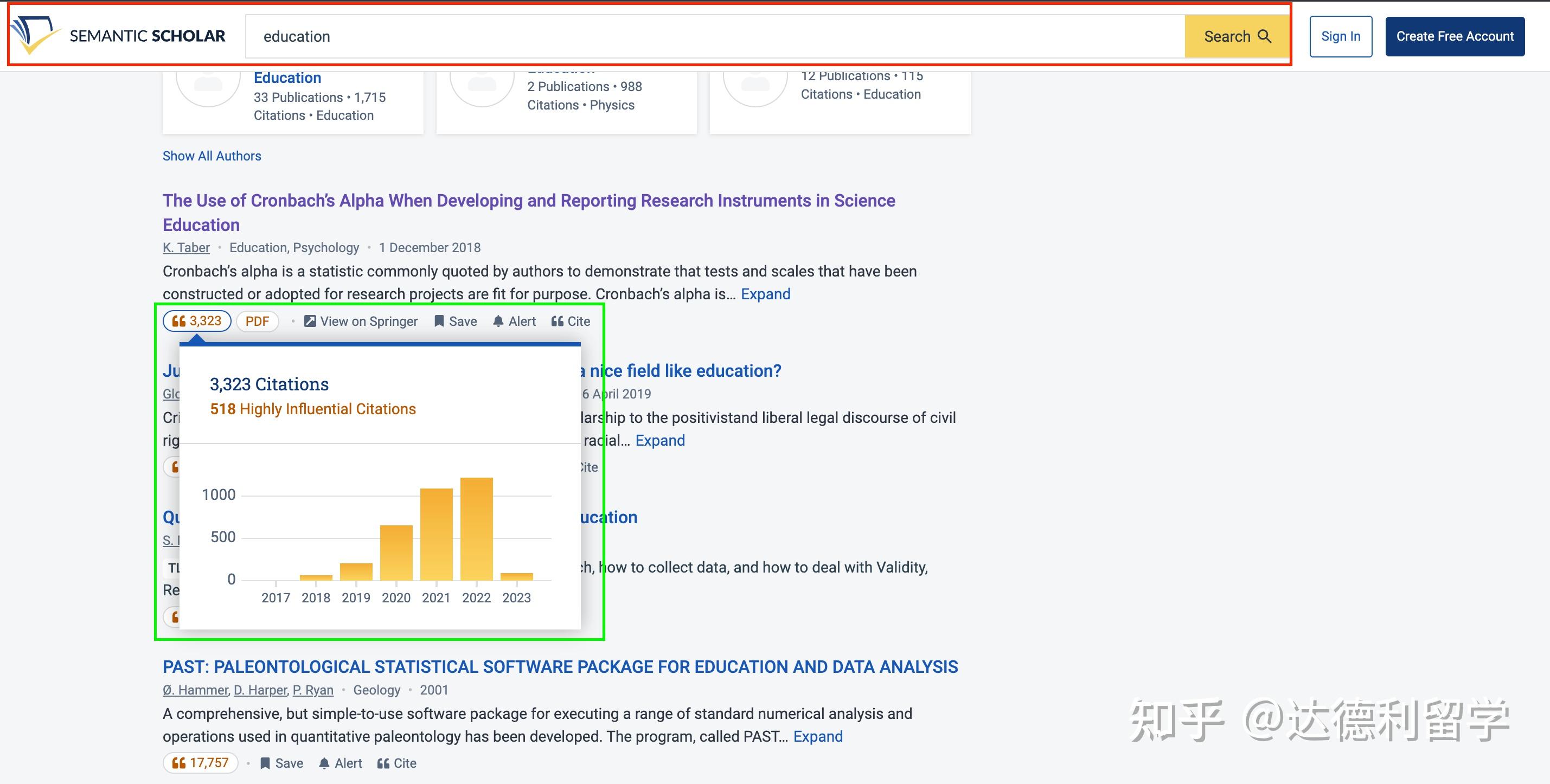
Task: Cite the Cronbach's Alpha paper
Action: pyautogui.click(x=571, y=322)
